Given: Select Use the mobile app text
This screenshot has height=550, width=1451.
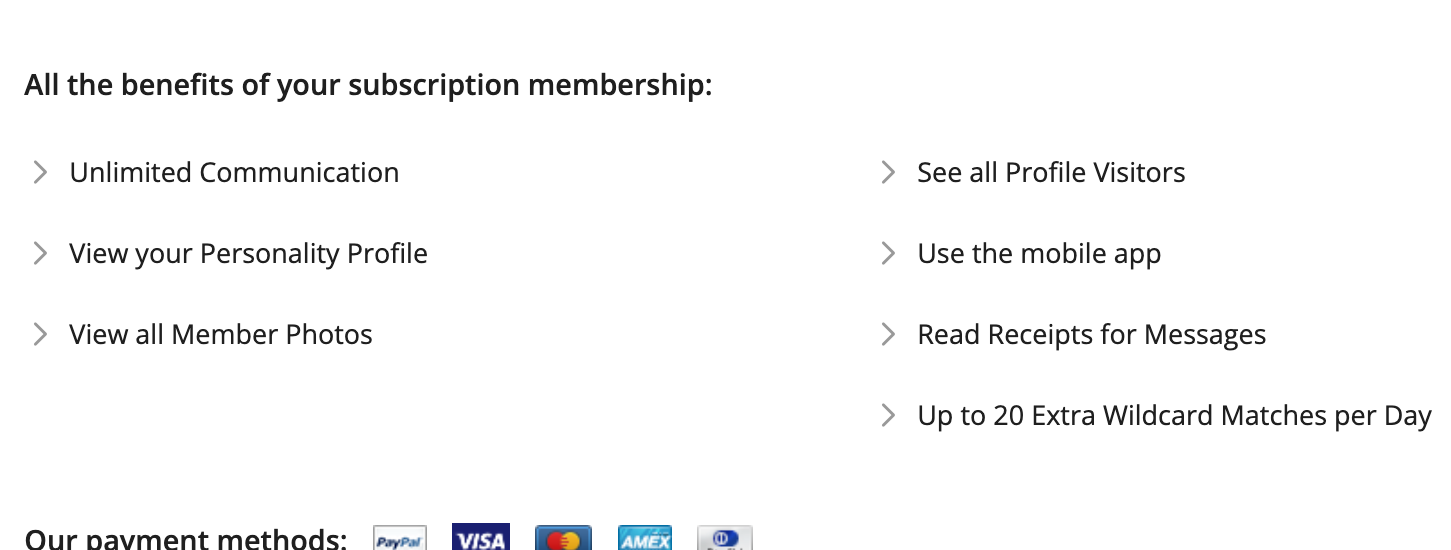Looking at the screenshot, I should [x=1039, y=254].
